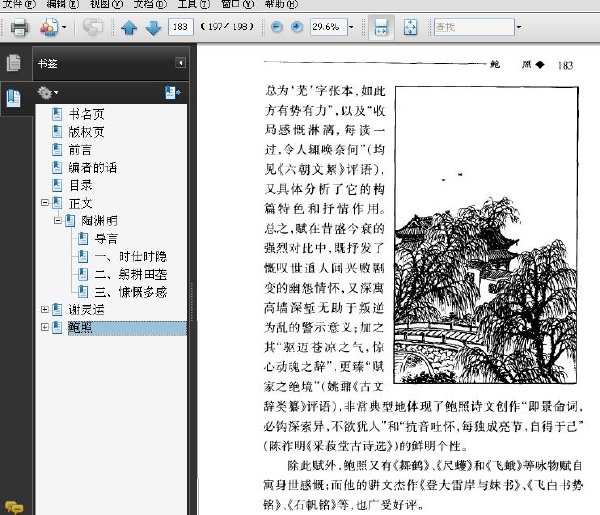This screenshot has width=600, height=515.
Task: Click the new bookmark icon
Action: point(173,93)
